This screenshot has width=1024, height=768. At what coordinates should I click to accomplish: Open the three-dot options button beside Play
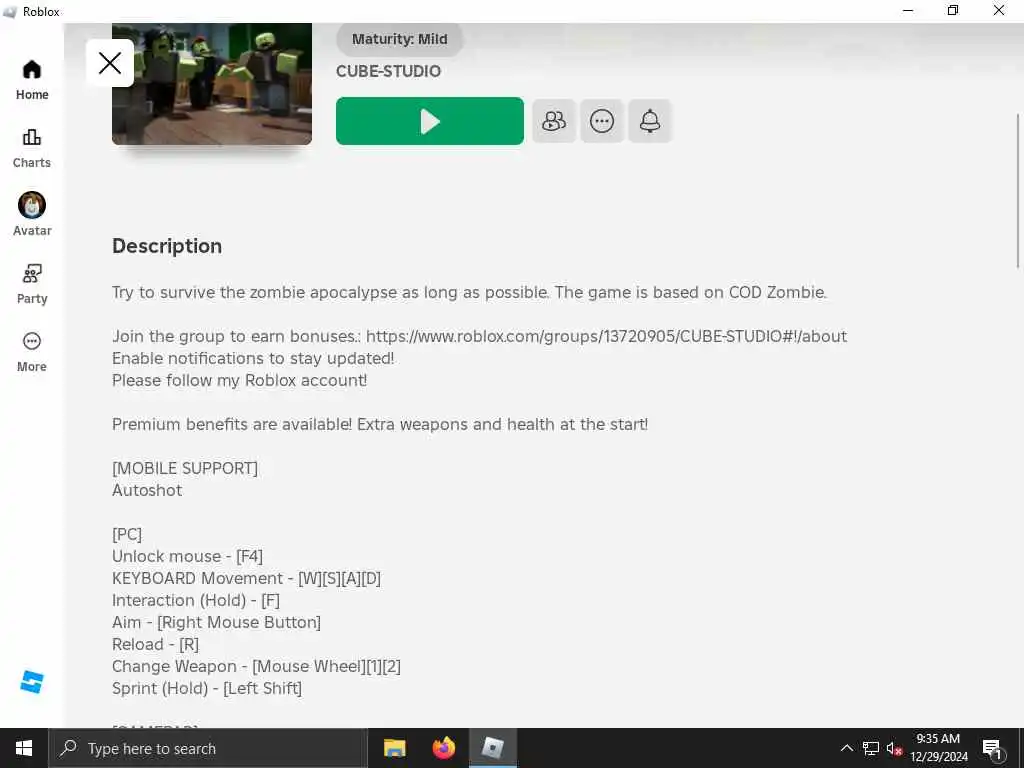601,121
